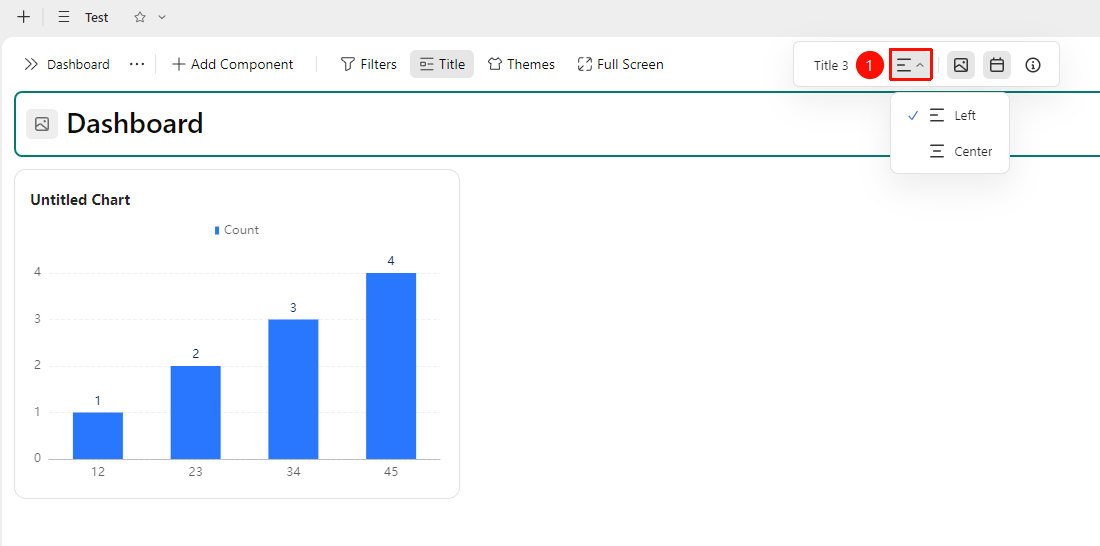Image resolution: width=1100 pixels, height=546 pixels.
Task: Click the image icon beside the Dashboard heading
Action: tap(42, 124)
